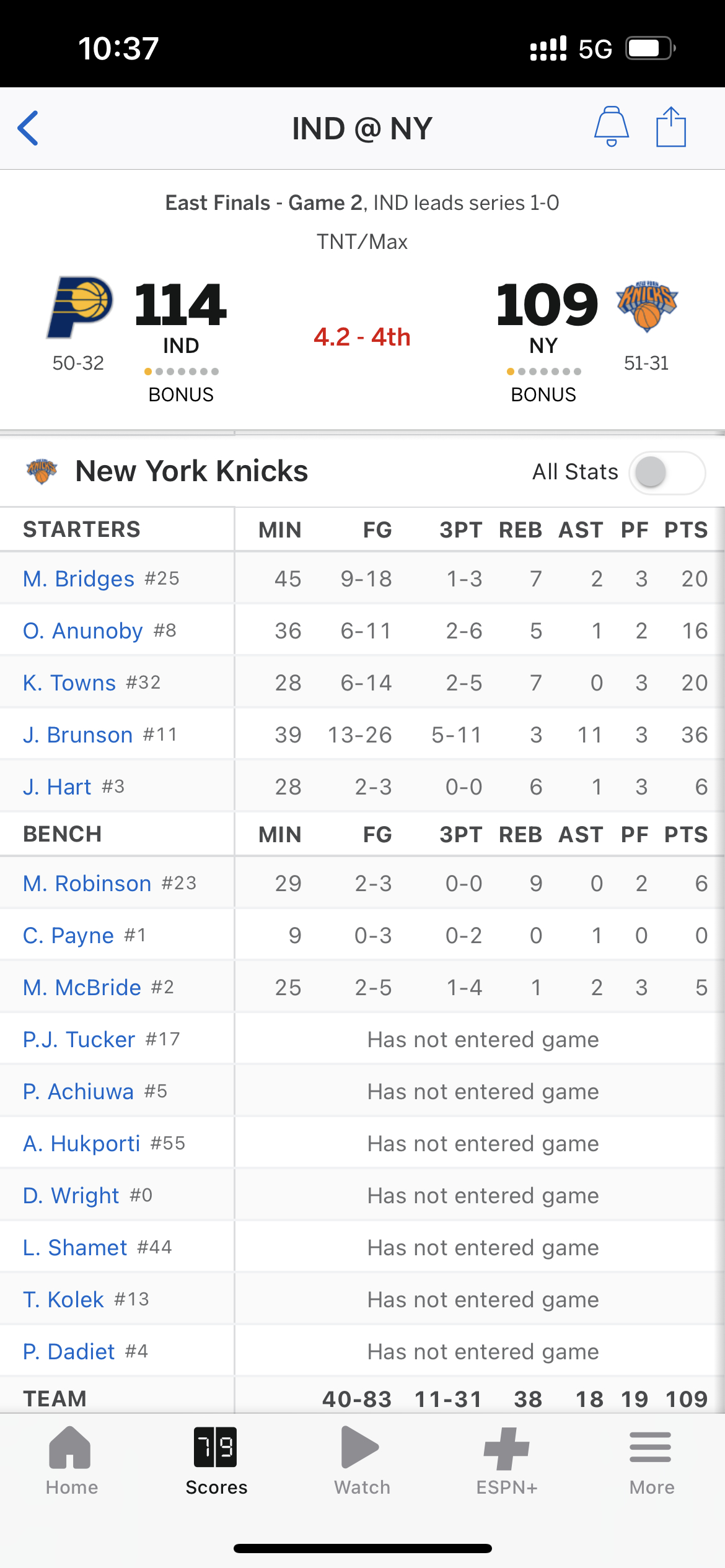Viewport: 725px width, 1568px height.
Task: Tap the back chevron arrow
Action: coord(29,128)
